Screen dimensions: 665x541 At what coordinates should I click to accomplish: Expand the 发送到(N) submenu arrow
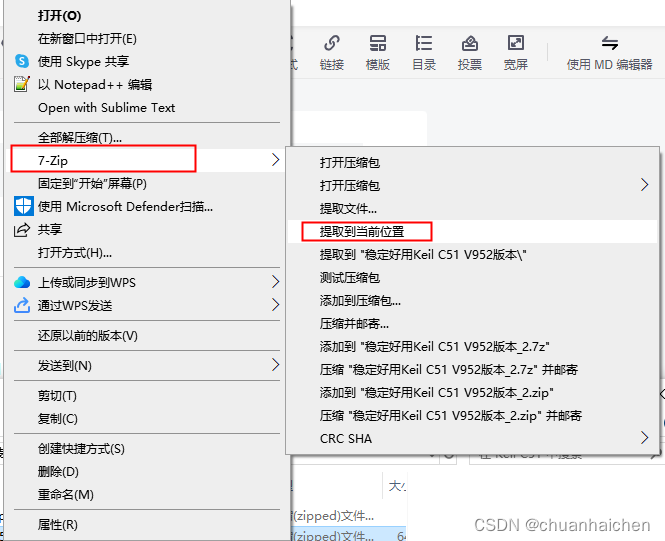(x=276, y=365)
